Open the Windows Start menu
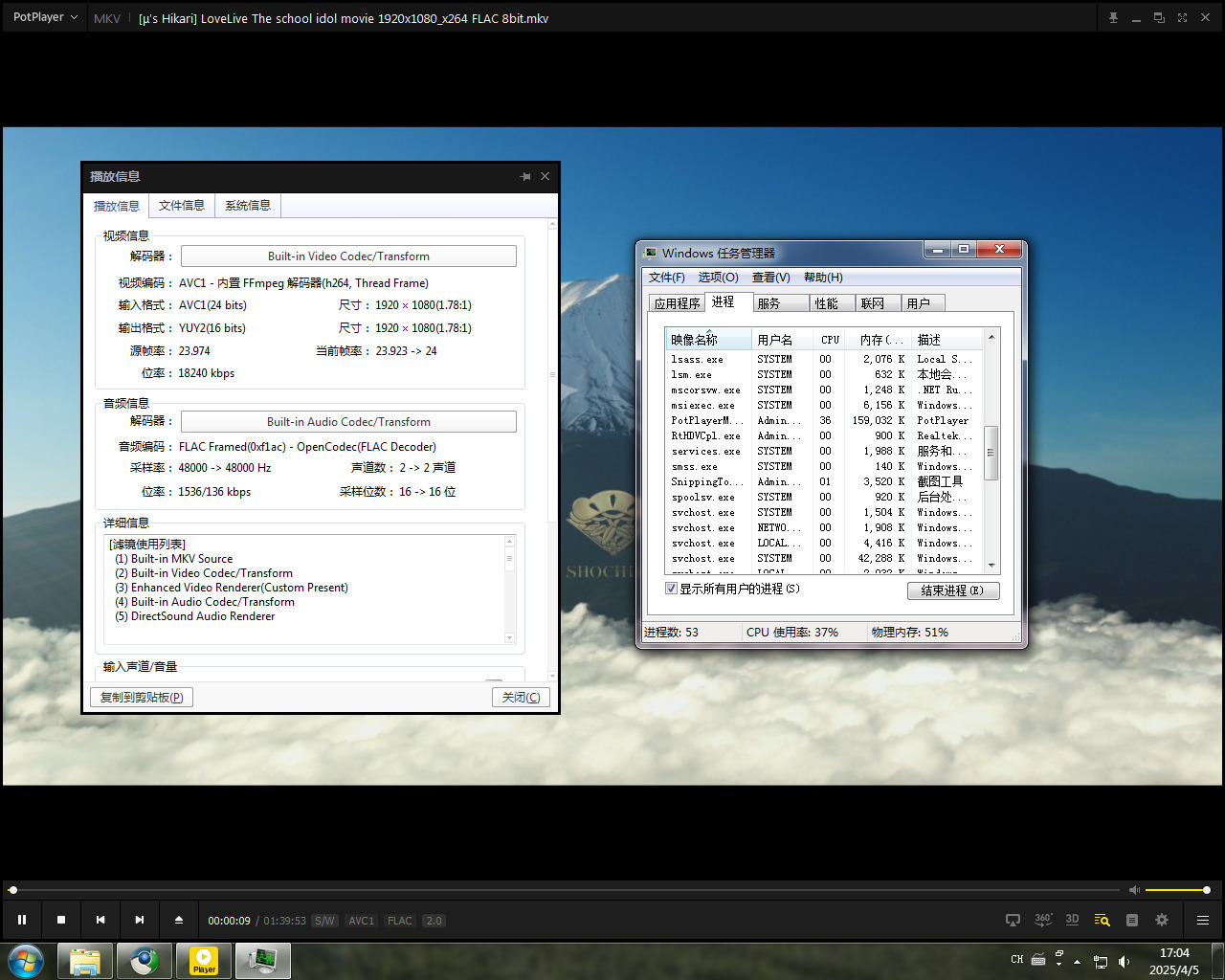This screenshot has width=1225, height=980. (26, 961)
